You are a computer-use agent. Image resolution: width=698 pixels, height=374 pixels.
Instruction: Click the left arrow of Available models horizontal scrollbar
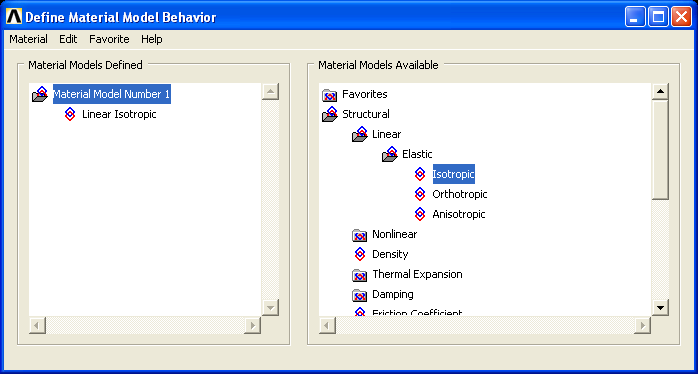pyautogui.click(x=328, y=325)
